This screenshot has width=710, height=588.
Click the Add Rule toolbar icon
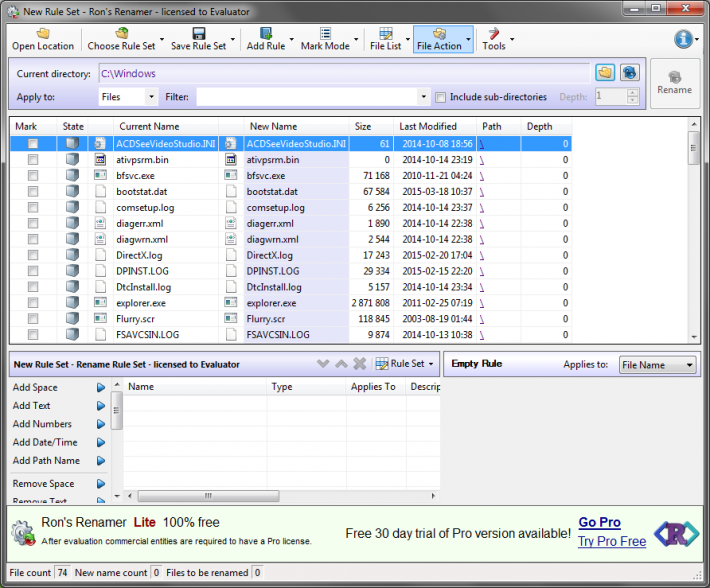click(x=266, y=33)
